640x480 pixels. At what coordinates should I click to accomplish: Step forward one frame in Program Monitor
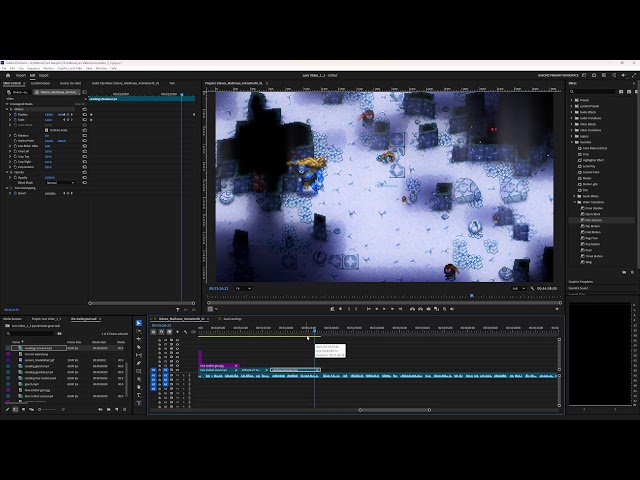coord(392,309)
